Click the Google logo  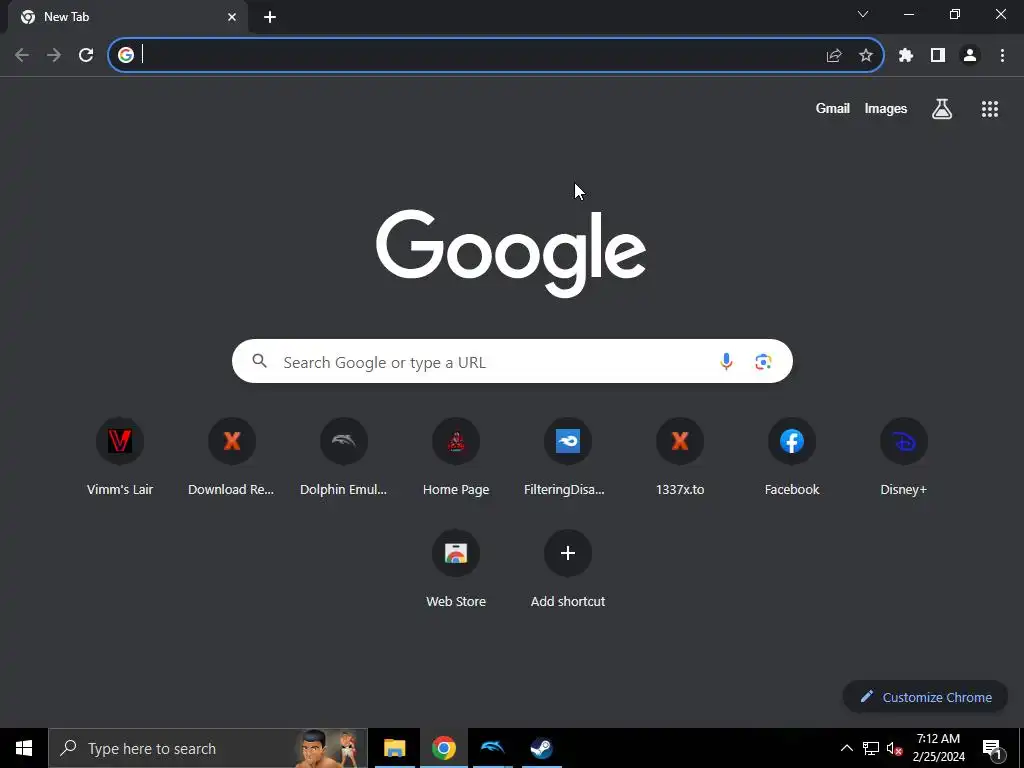click(511, 253)
